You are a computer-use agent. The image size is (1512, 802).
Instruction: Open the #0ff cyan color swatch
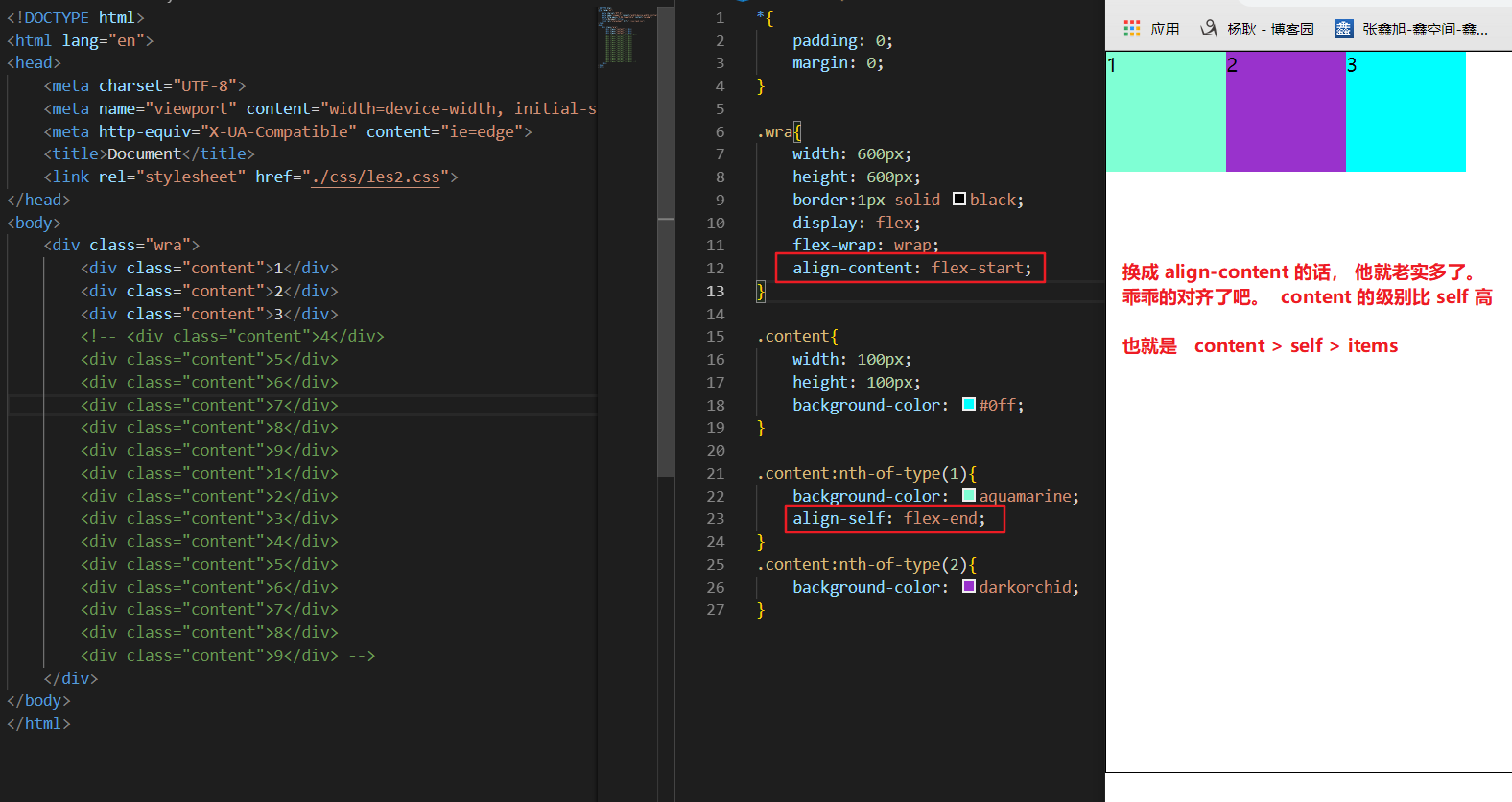click(x=969, y=405)
